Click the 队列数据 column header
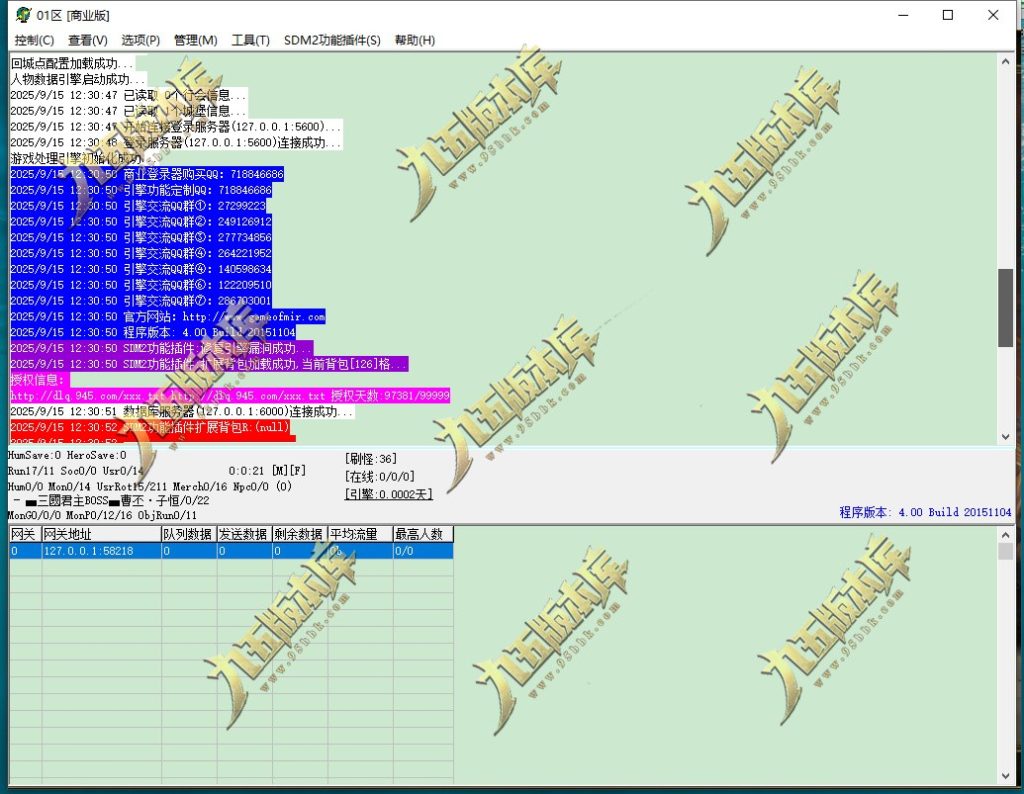The height and width of the screenshot is (794, 1024). (x=188, y=535)
